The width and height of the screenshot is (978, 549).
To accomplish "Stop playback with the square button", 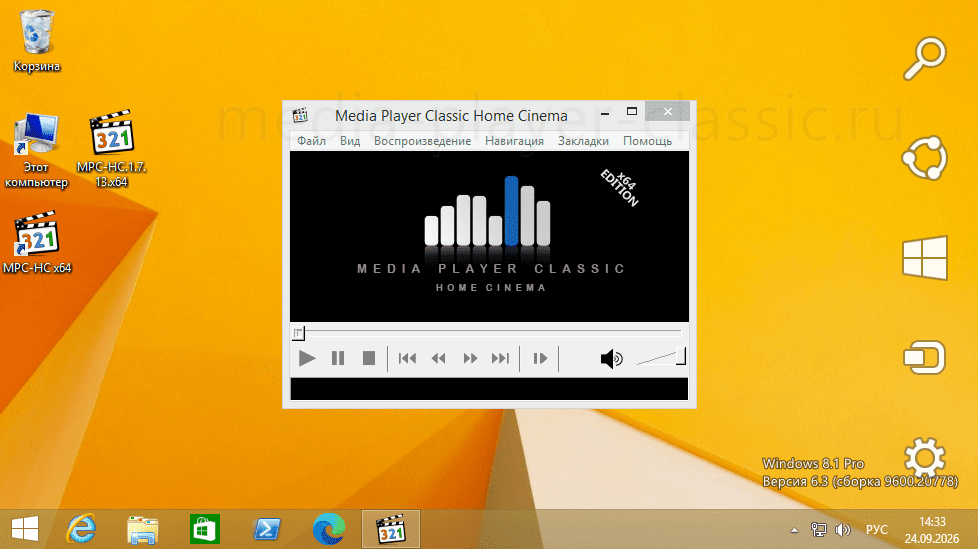I will 369,358.
